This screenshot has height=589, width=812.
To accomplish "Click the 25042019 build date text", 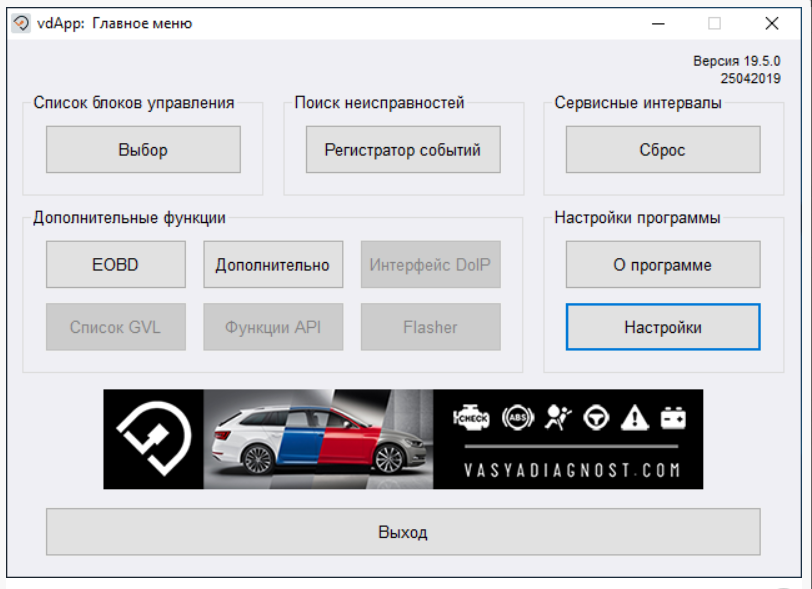I will (750, 79).
